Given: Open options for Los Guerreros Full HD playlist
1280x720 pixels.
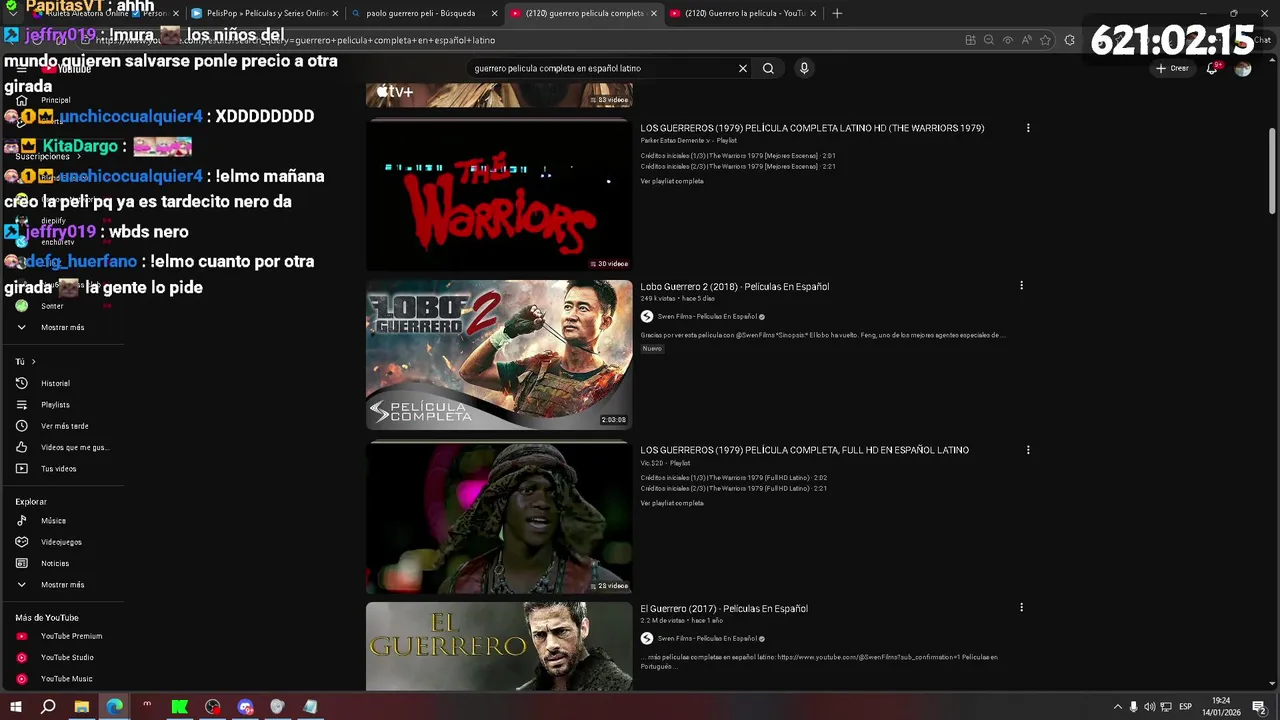Looking at the screenshot, I should tap(1028, 450).
